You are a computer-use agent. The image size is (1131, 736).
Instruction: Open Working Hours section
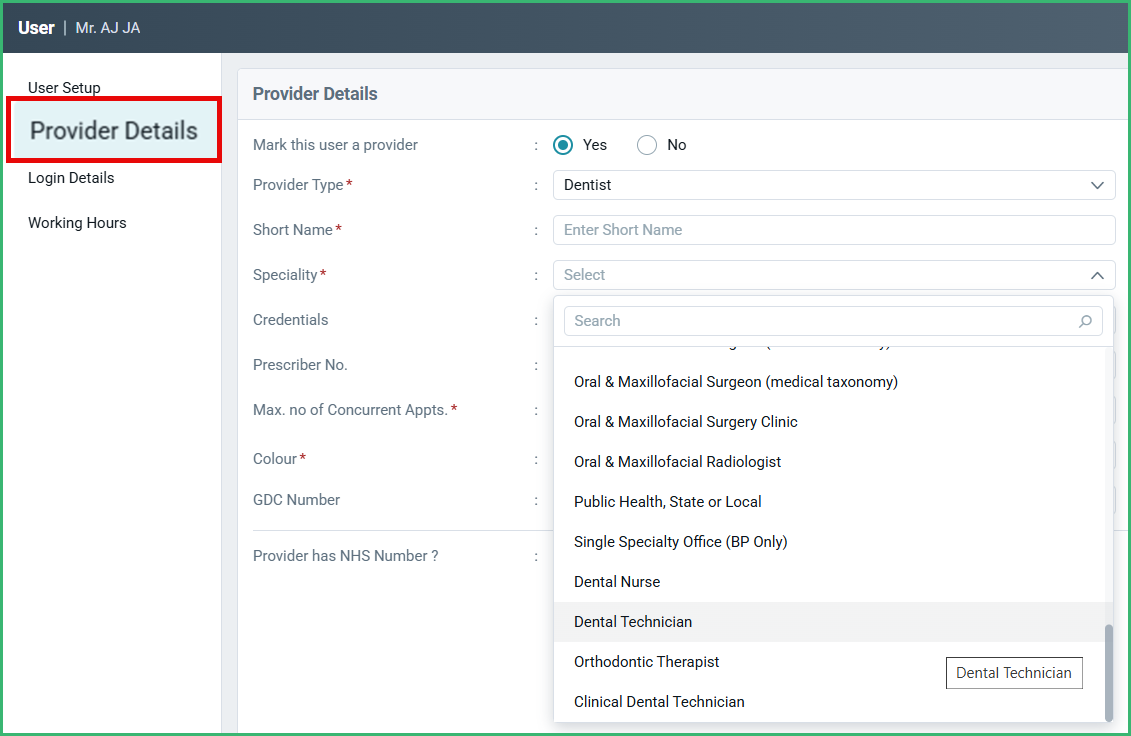pos(77,222)
